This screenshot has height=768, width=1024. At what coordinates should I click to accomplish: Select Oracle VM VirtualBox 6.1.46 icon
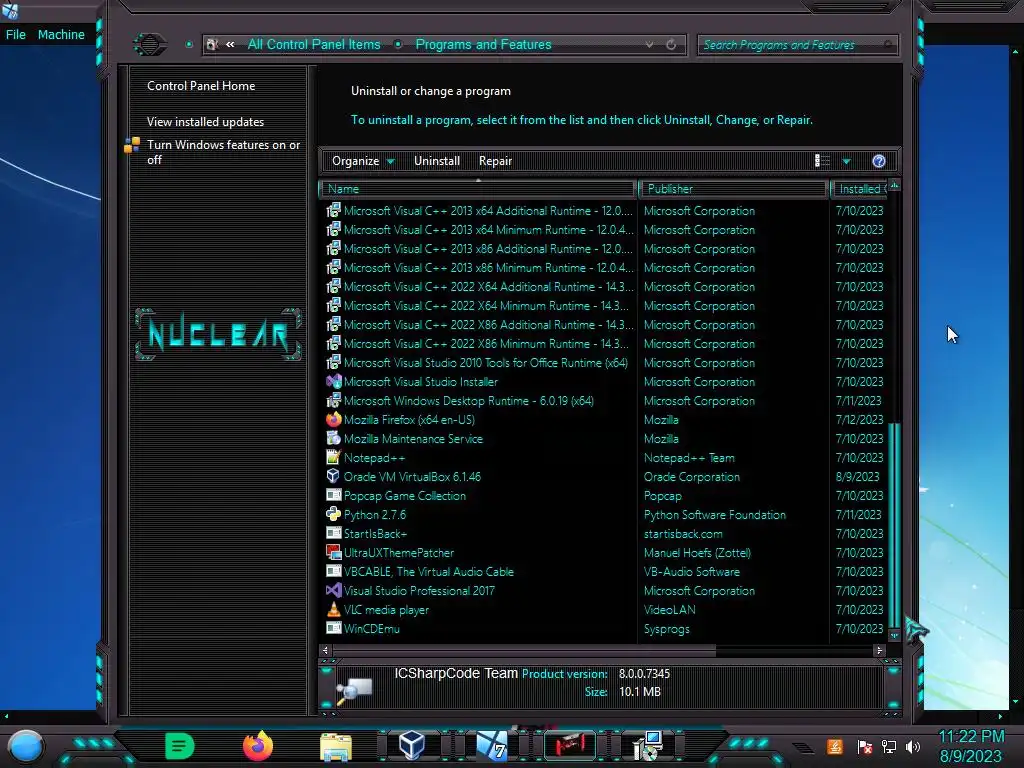point(333,476)
